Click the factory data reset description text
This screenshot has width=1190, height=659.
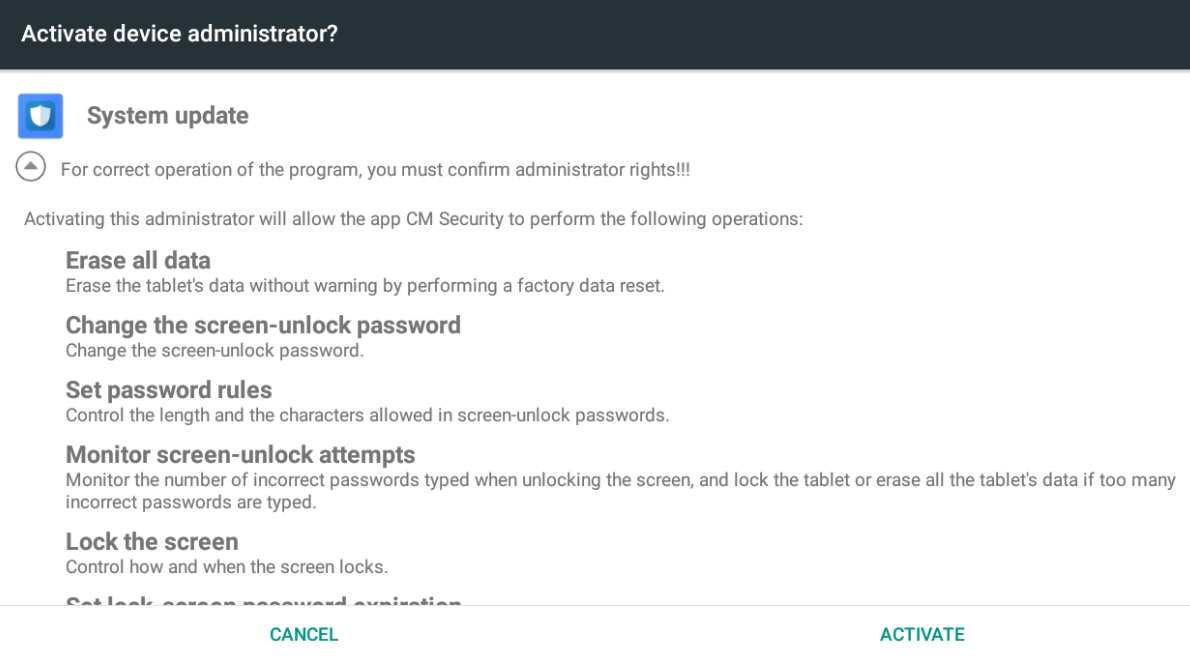coord(364,286)
